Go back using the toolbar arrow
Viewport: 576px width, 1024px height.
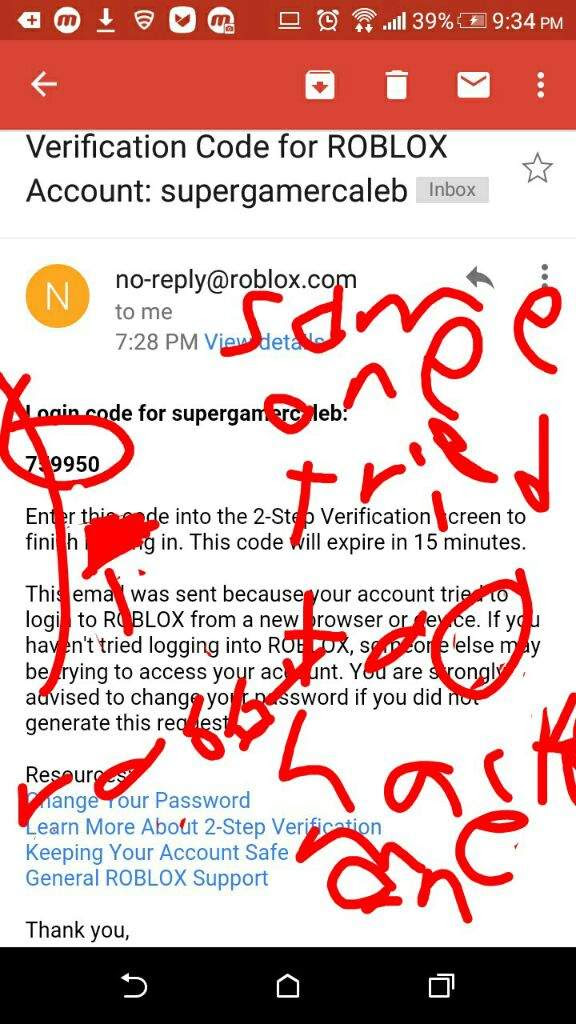[x=44, y=84]
